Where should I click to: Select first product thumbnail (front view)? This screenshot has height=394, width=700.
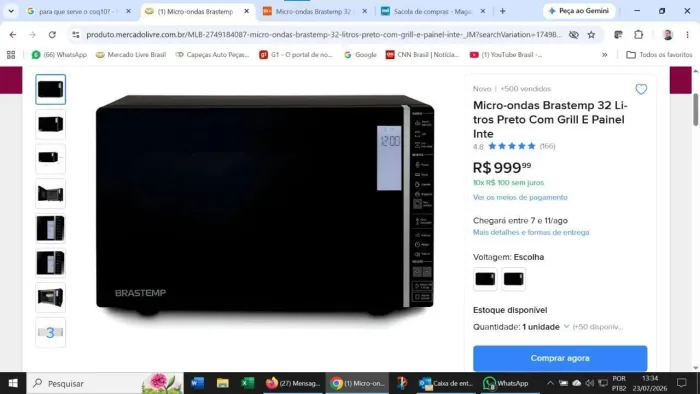(x=50, y=89)
